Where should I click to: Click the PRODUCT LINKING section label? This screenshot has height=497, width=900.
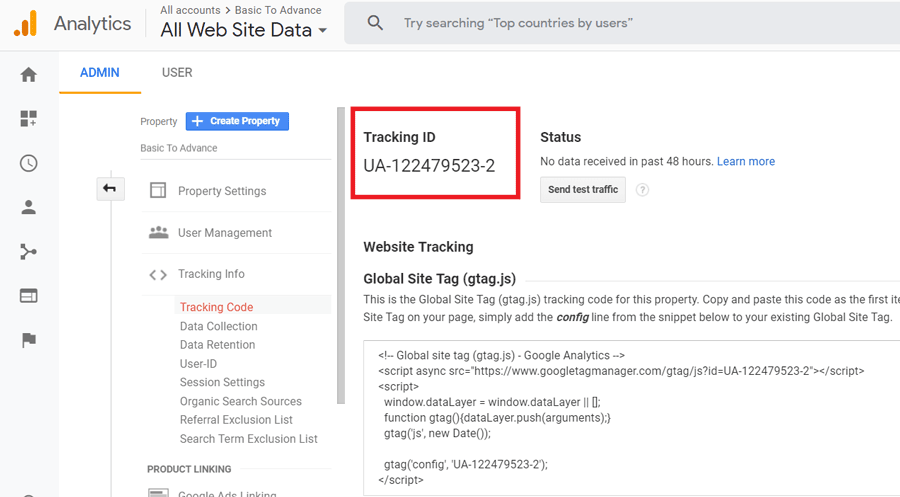click(189, 469)
